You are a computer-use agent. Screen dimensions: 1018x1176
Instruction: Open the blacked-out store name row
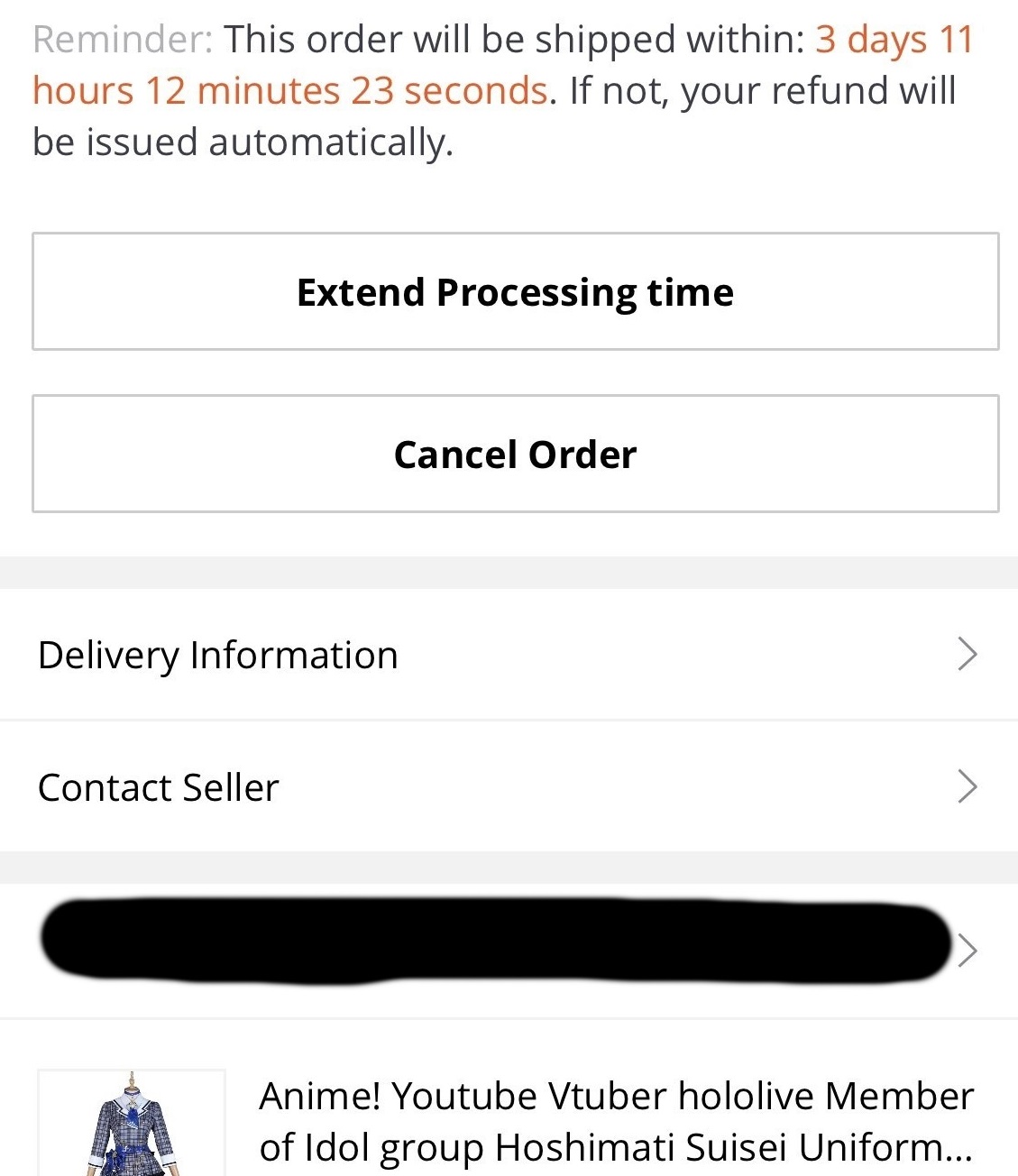pos(494,940)
